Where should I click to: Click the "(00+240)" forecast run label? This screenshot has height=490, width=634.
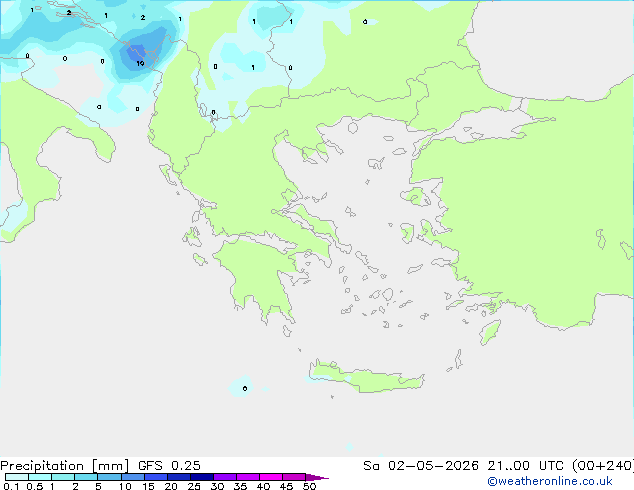coord(603,466)
